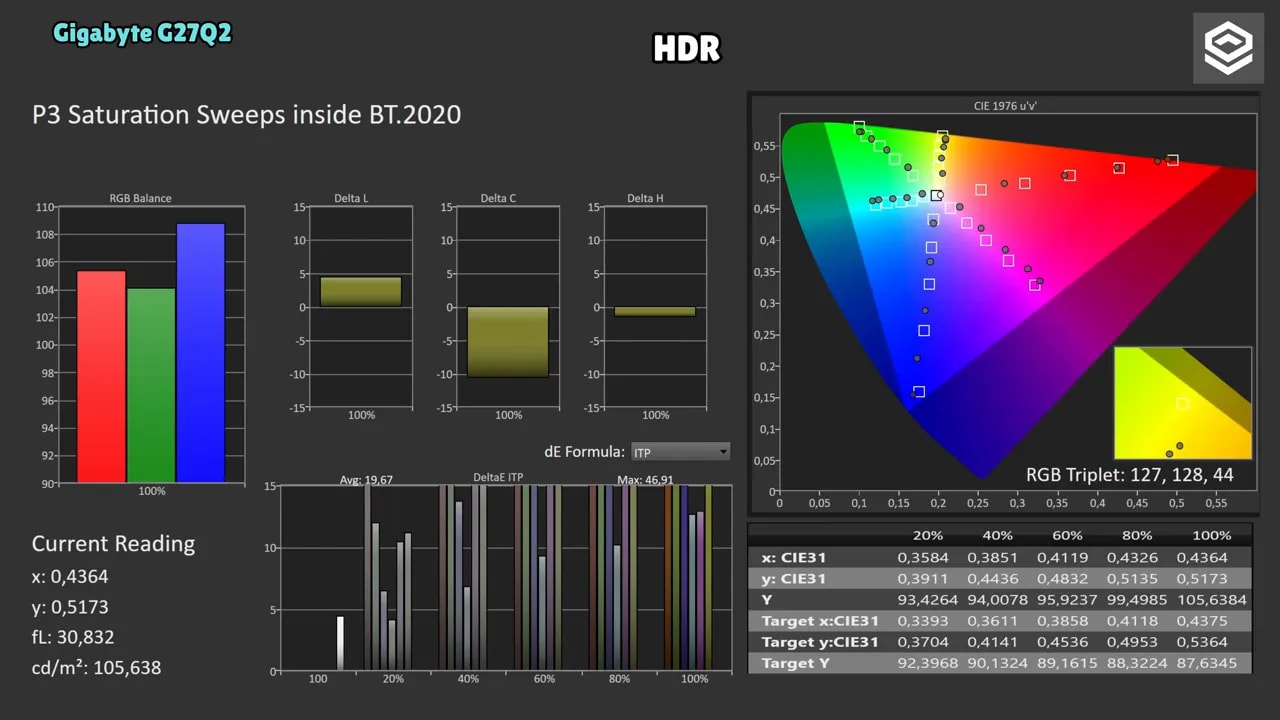Click the 20% column header in data table
The image size is (1280, 720).
point(928,535)
